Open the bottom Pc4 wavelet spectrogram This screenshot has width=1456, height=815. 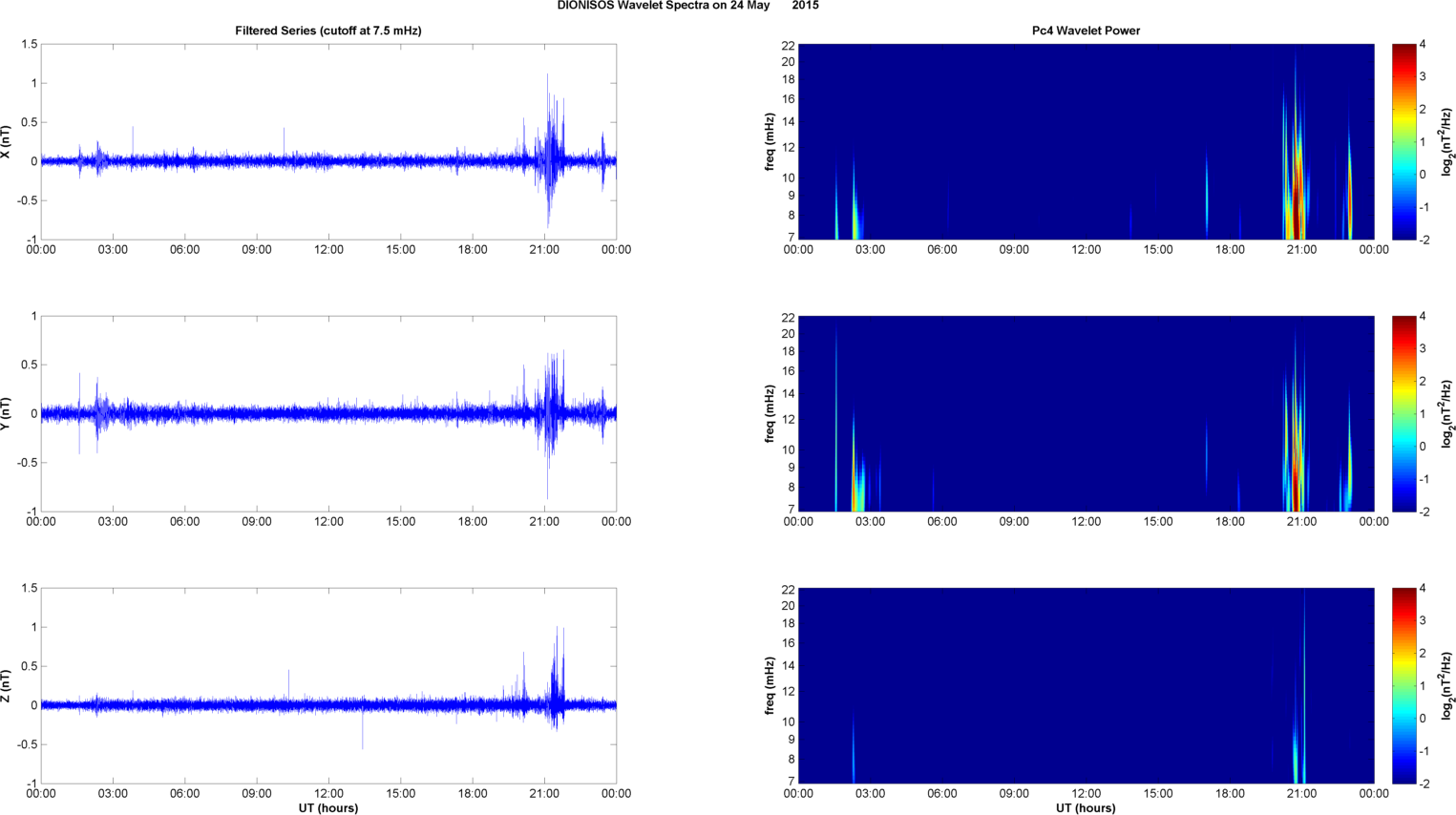1086,685
